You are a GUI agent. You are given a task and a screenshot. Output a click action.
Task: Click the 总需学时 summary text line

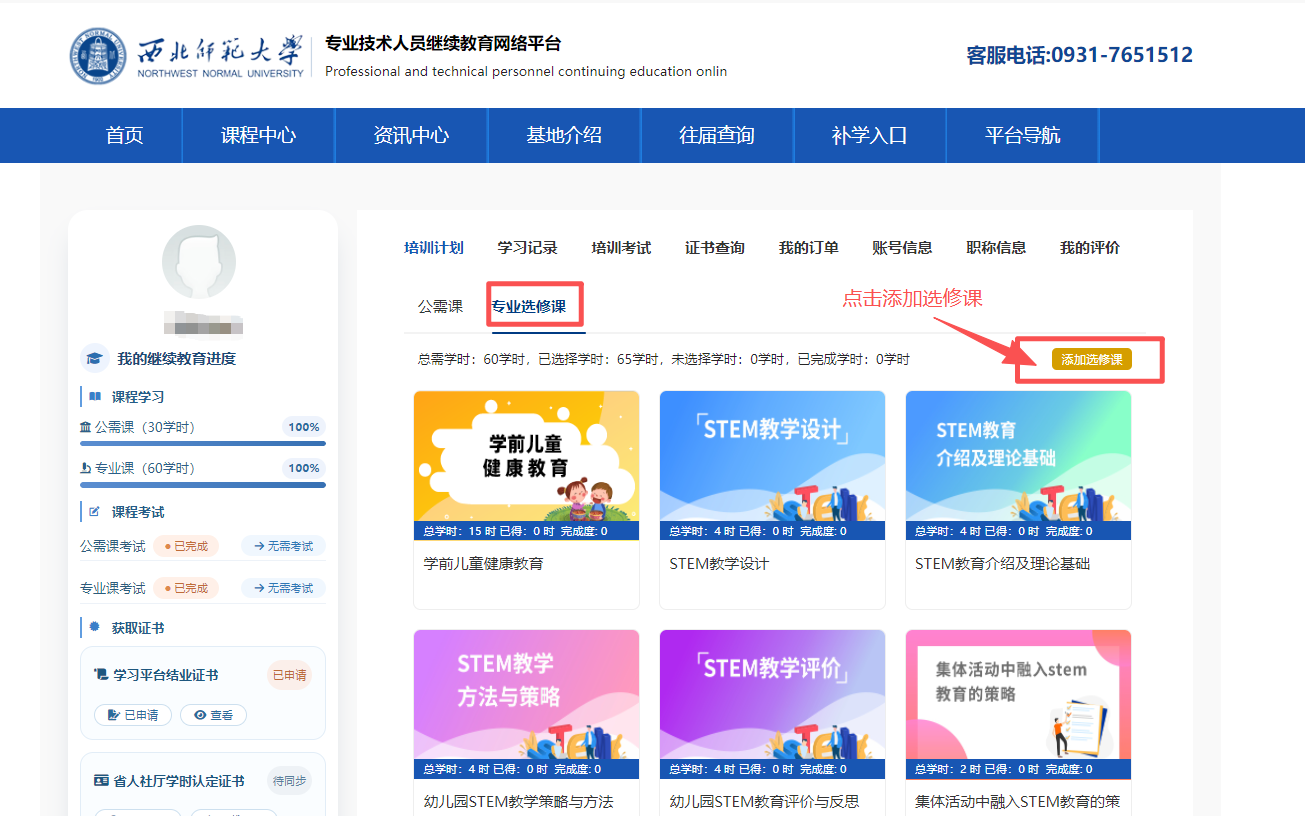point(664,360)
